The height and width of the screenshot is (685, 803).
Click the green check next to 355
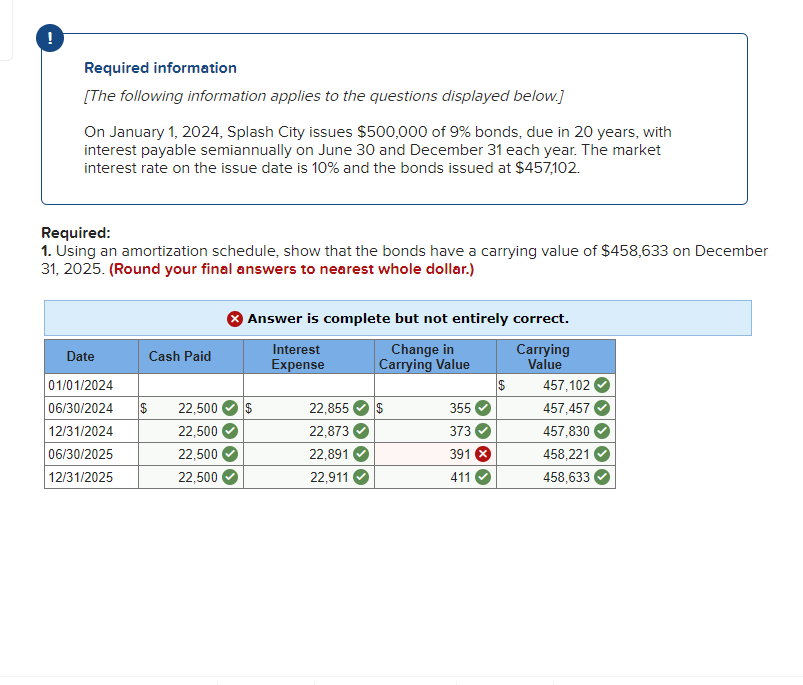[483, 408]
